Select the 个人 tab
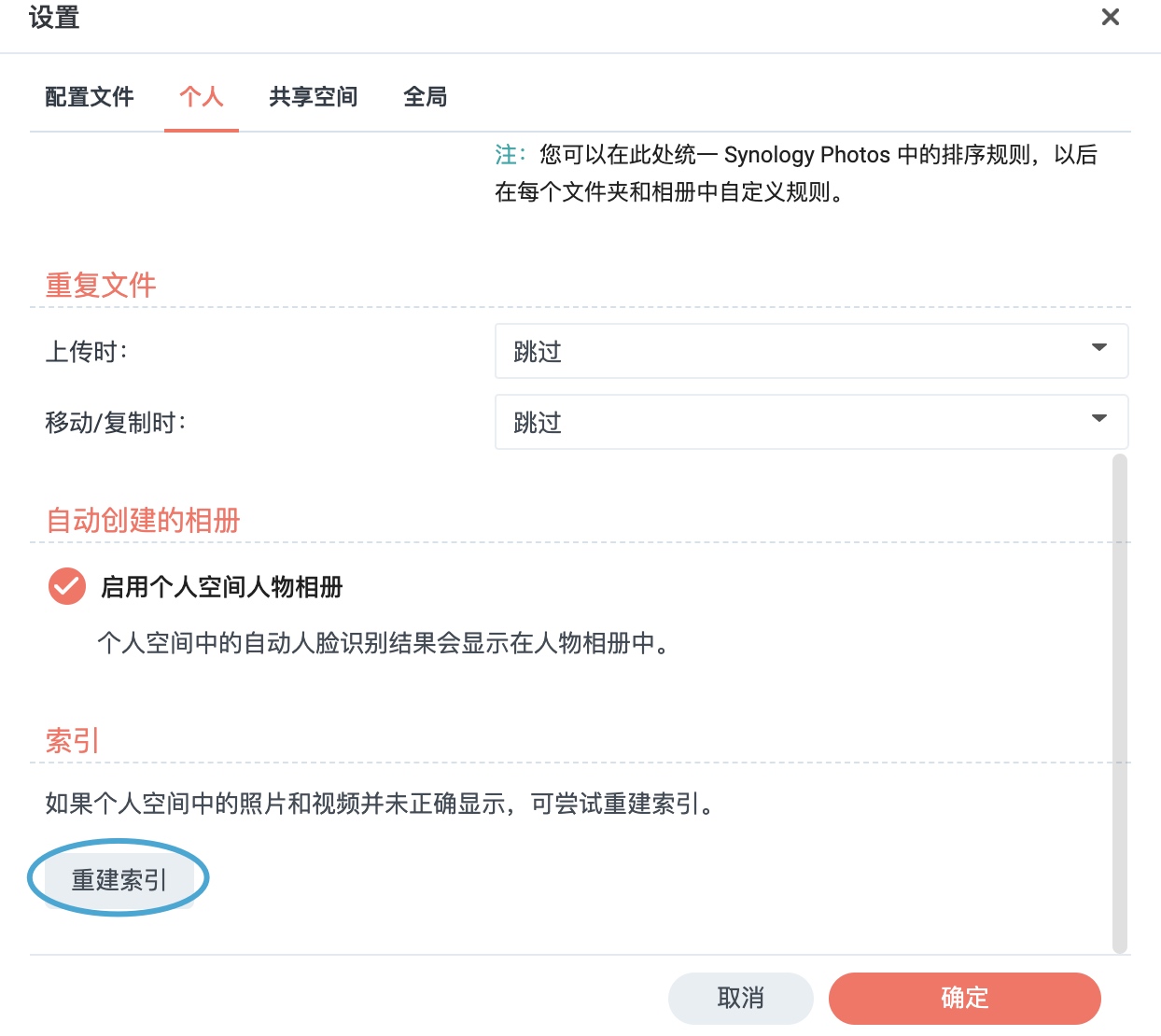The image size is (1161, 1036). pyautogui.click(x=202, y=97)
